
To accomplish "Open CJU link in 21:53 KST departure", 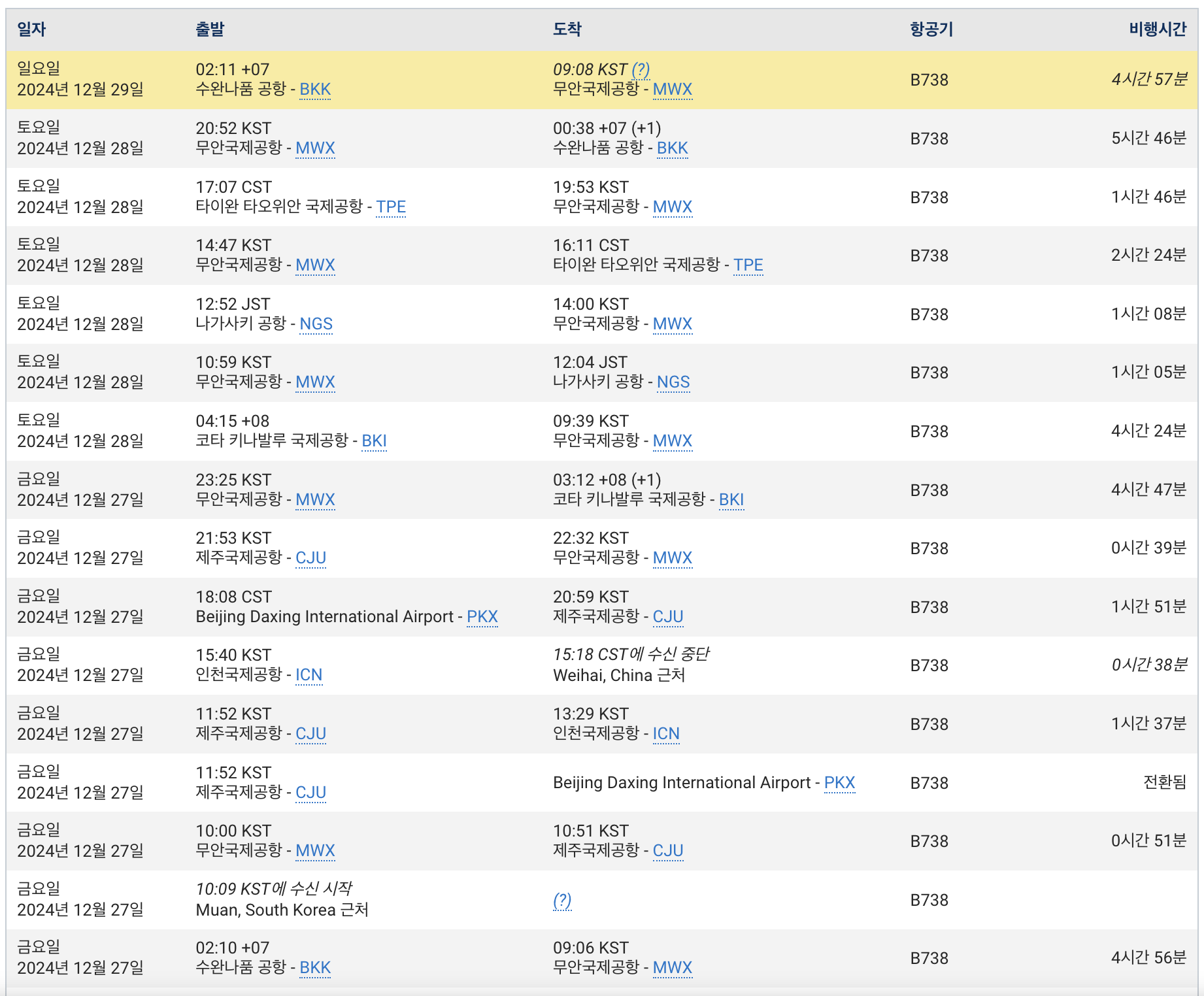I will coord(311,558).
